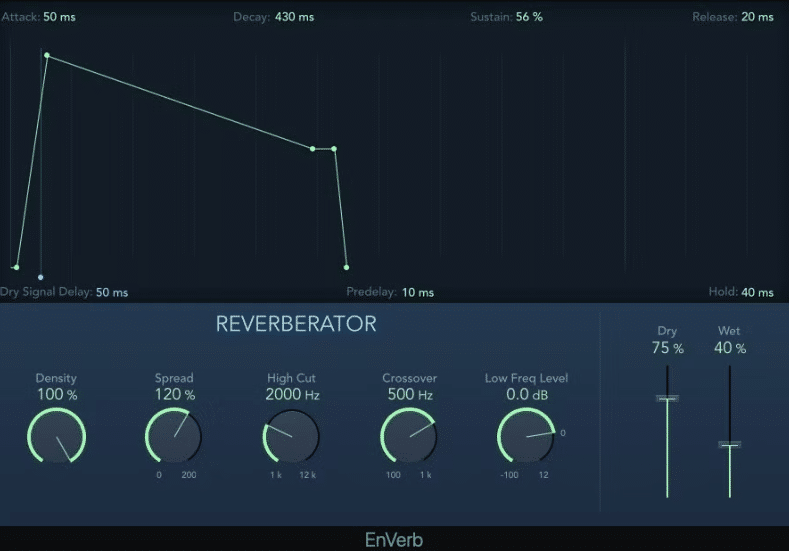789x551 pixels.
Task: Select the envelope start point at bottom-left
Action: click(16, 267)
